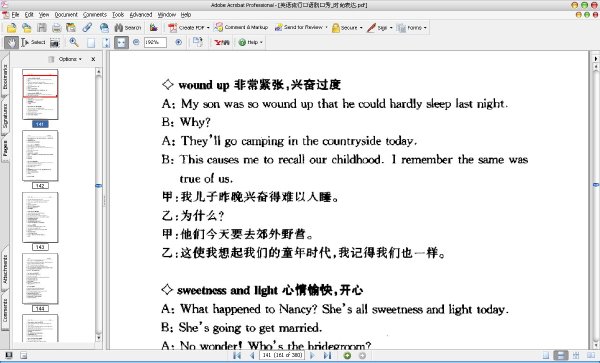The width and height of the screenshot is (600, 363).
Task: Open the Comments side tab
Action: coord(5,310)
